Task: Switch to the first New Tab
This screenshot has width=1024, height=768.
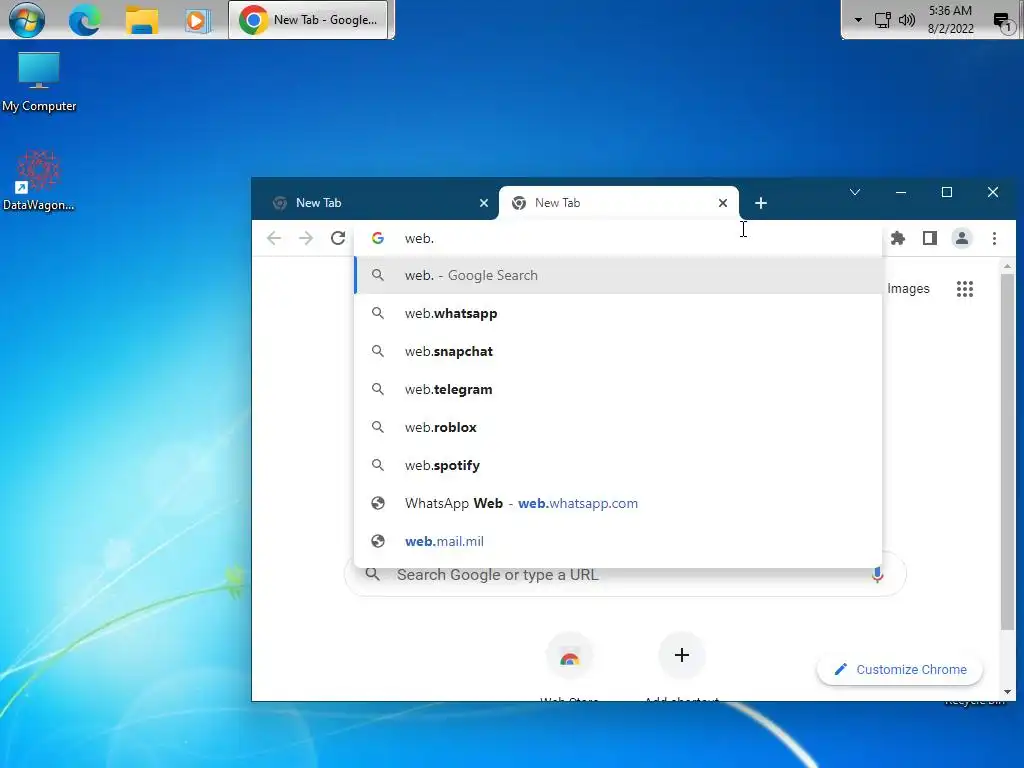Action: [376, 202]
